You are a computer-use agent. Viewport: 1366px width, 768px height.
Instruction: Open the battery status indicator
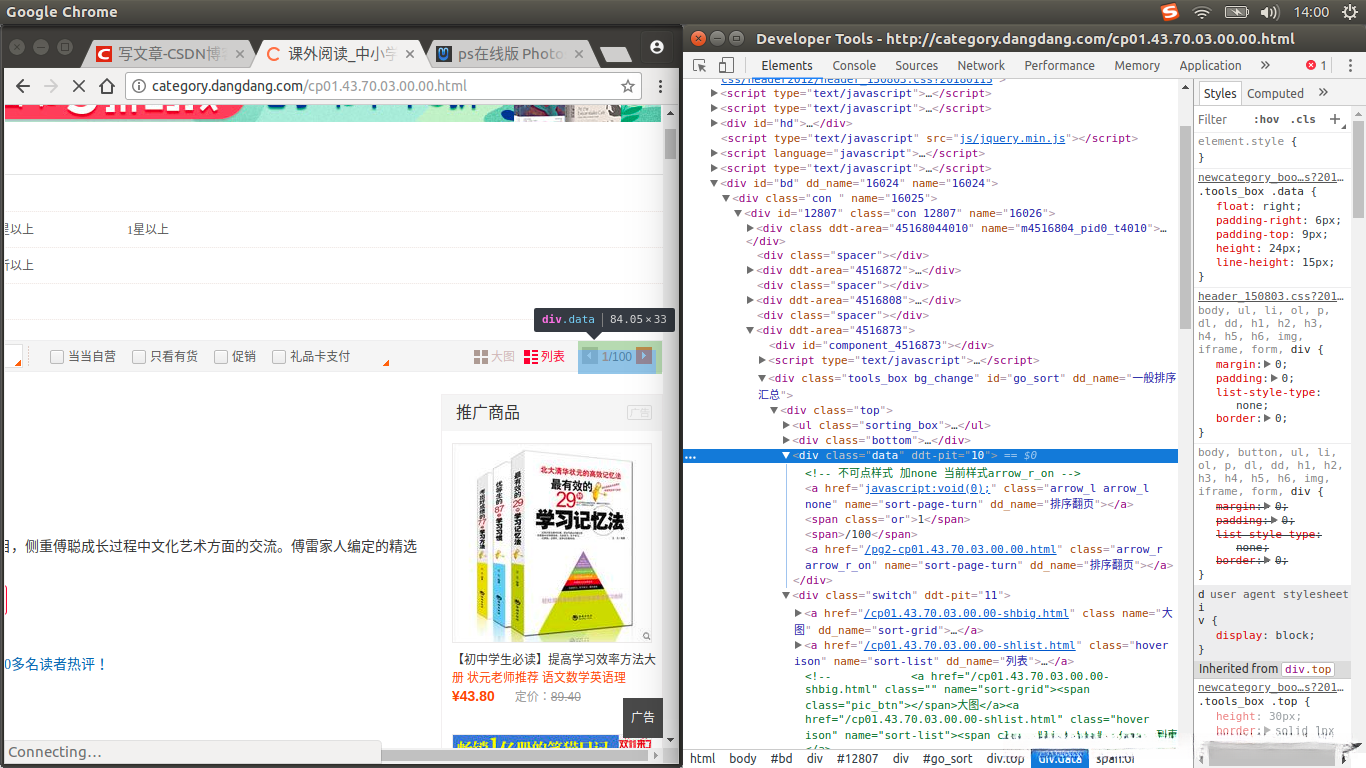[x=1237, y=12]
